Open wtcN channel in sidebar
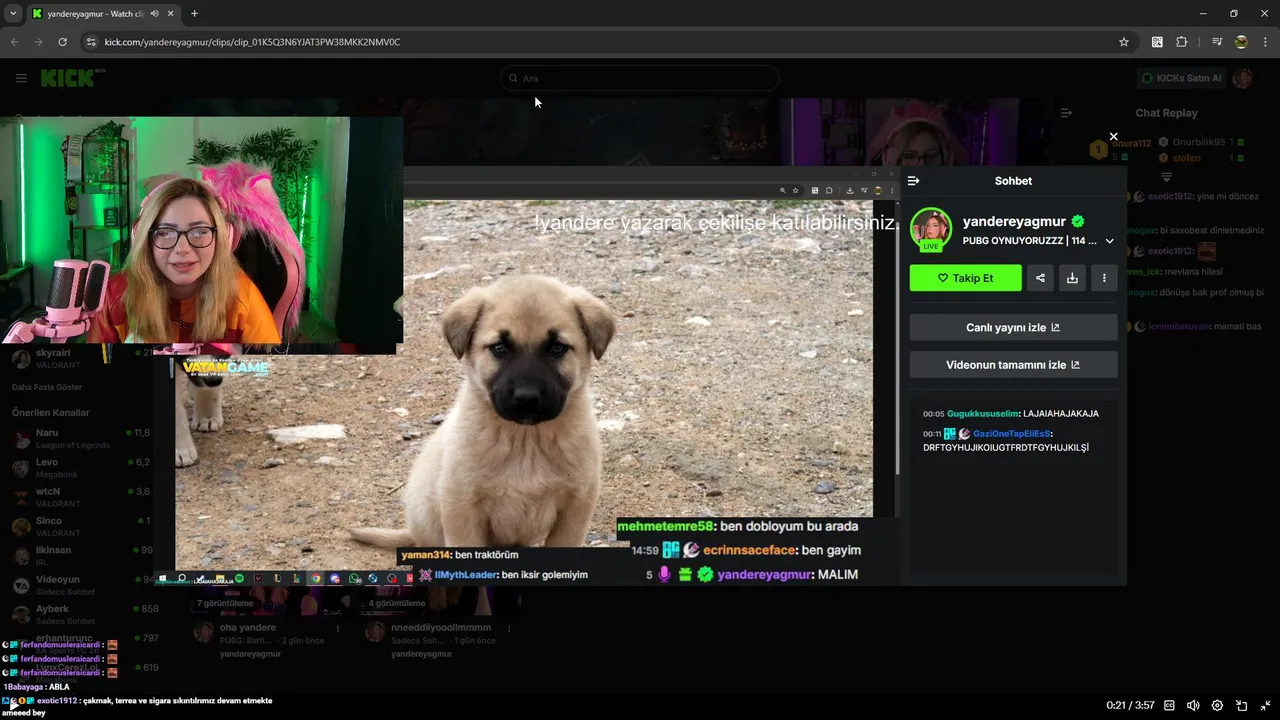 coord(80,497)
